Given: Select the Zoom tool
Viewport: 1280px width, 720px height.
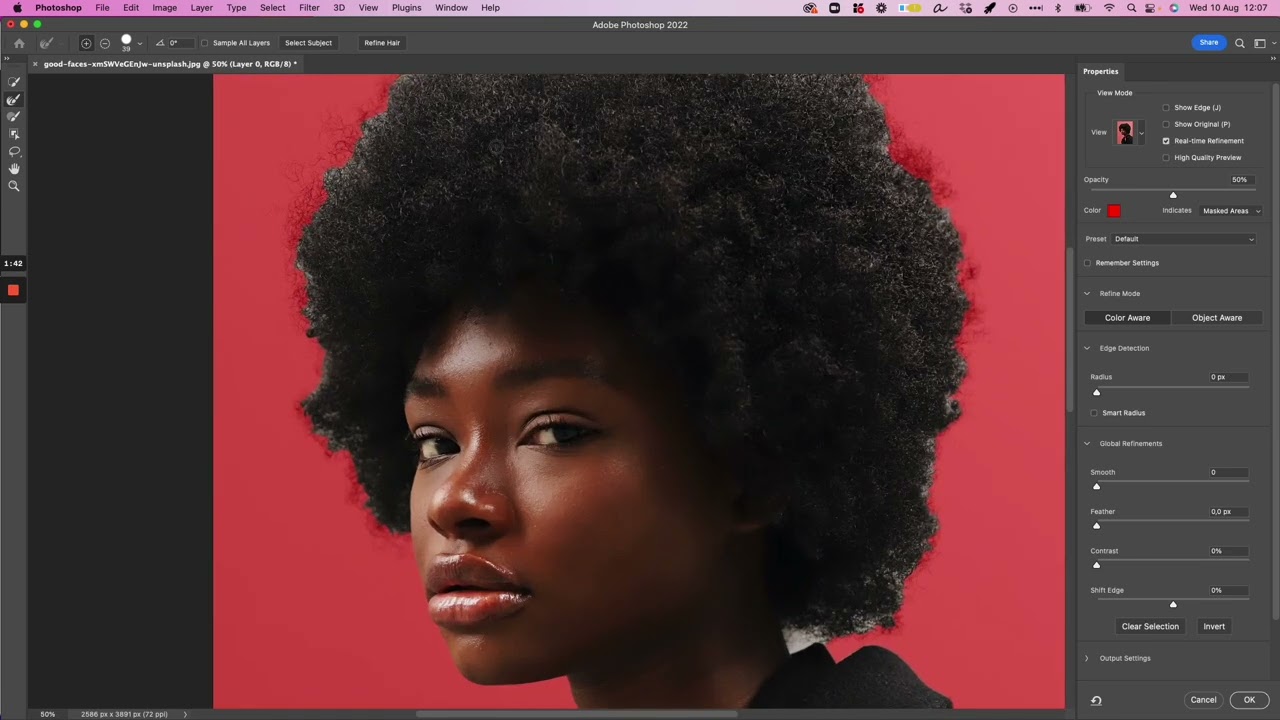Looking at the screenshot, I should coord(14,186).
